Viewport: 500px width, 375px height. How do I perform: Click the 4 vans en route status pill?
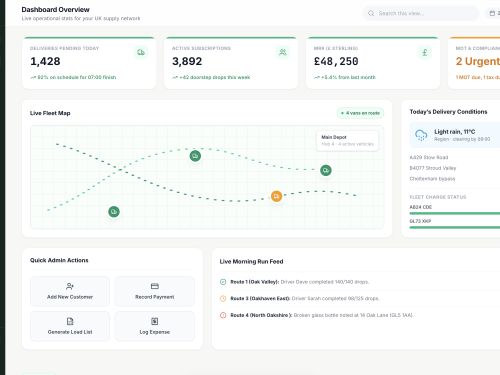[360, 113]
